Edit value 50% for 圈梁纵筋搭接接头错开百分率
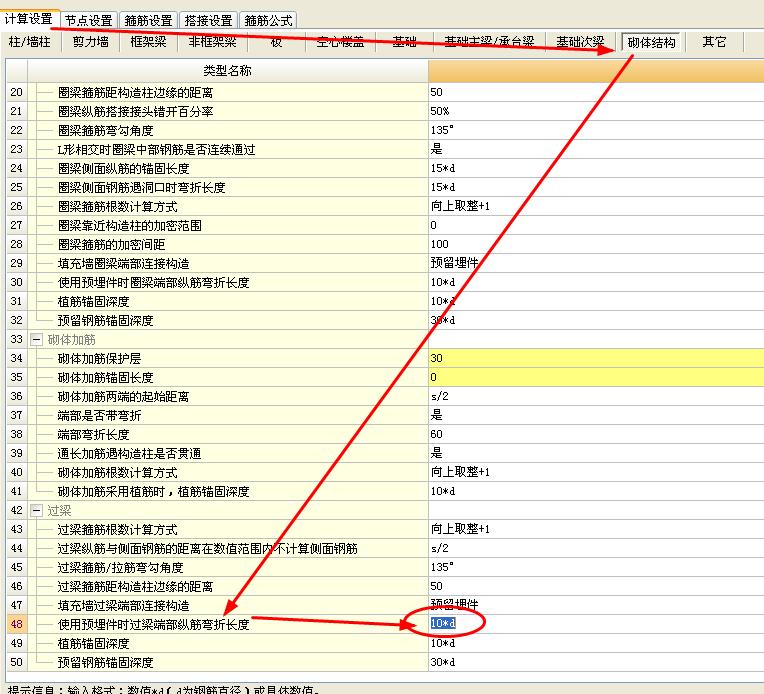This screenshot has width=764, height=694. click(x=596, y=111)
